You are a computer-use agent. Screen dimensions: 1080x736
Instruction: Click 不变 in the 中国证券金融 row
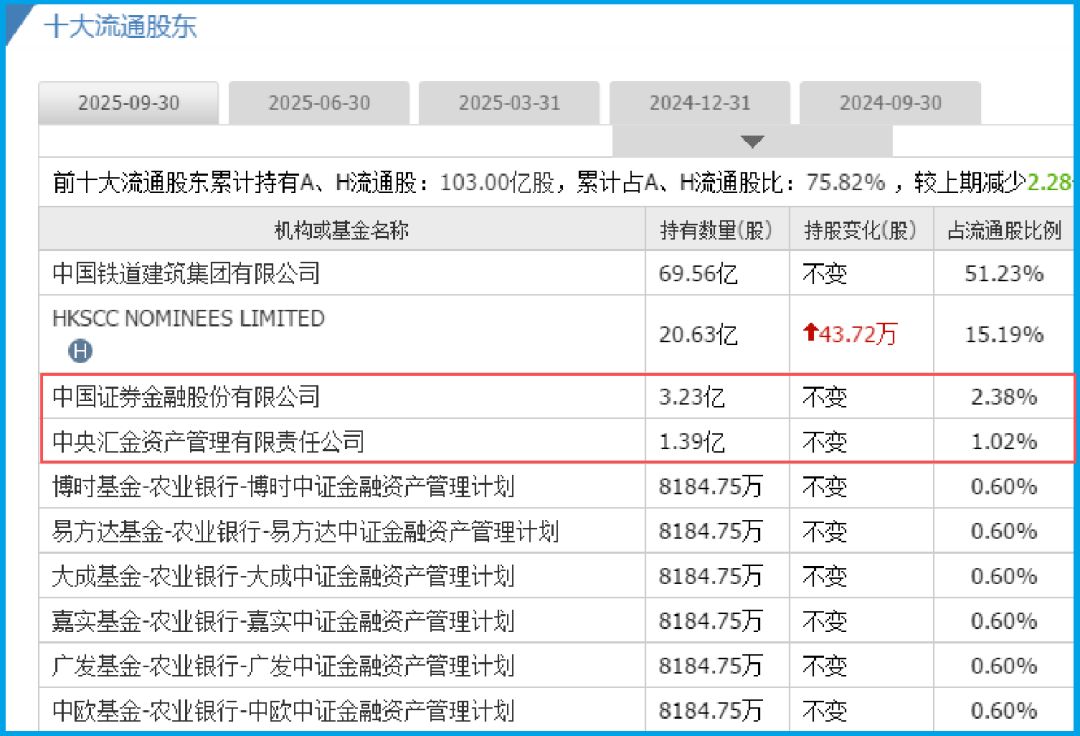pyautogui.click(x=824, y=397)
